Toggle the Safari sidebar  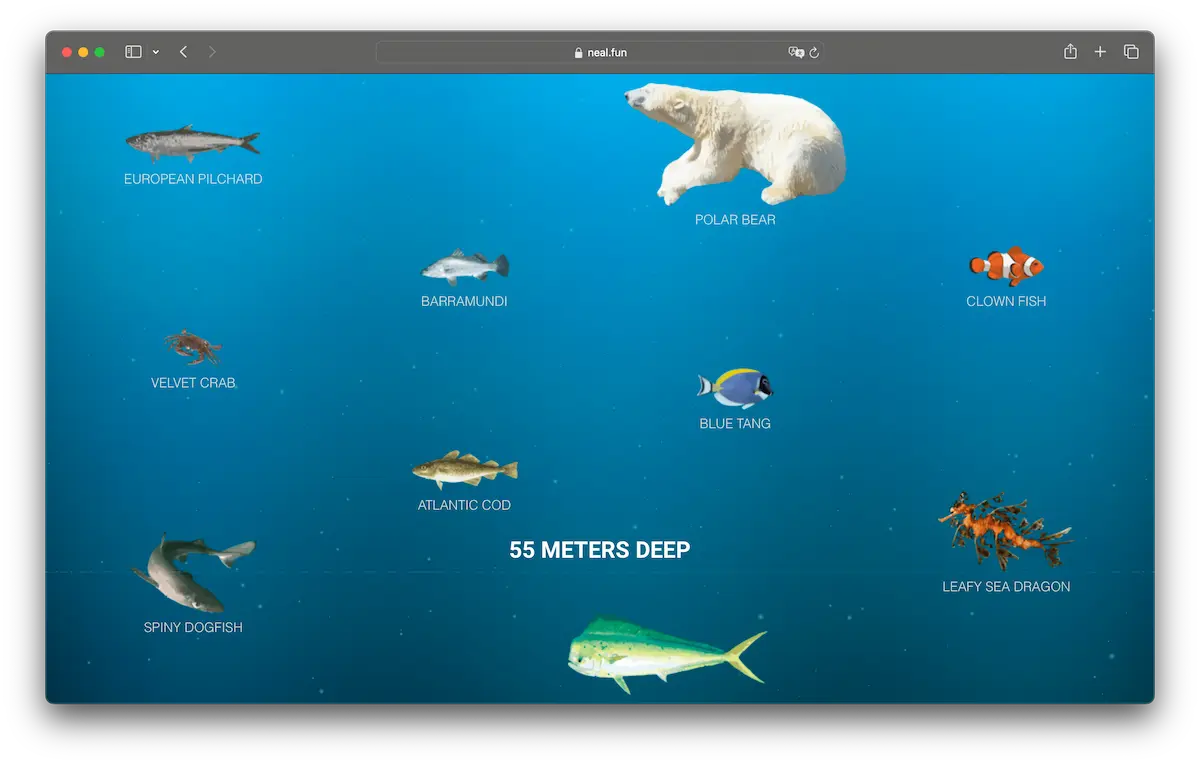click(x=132, y=51)
